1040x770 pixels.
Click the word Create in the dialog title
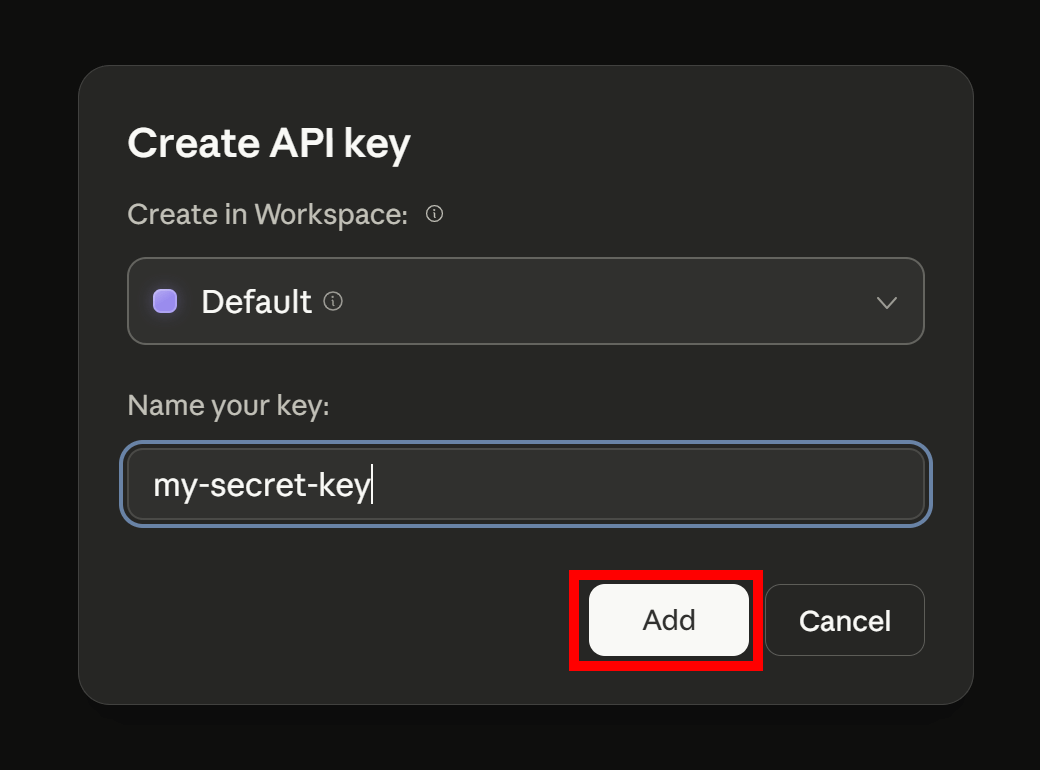coord(186,144)
